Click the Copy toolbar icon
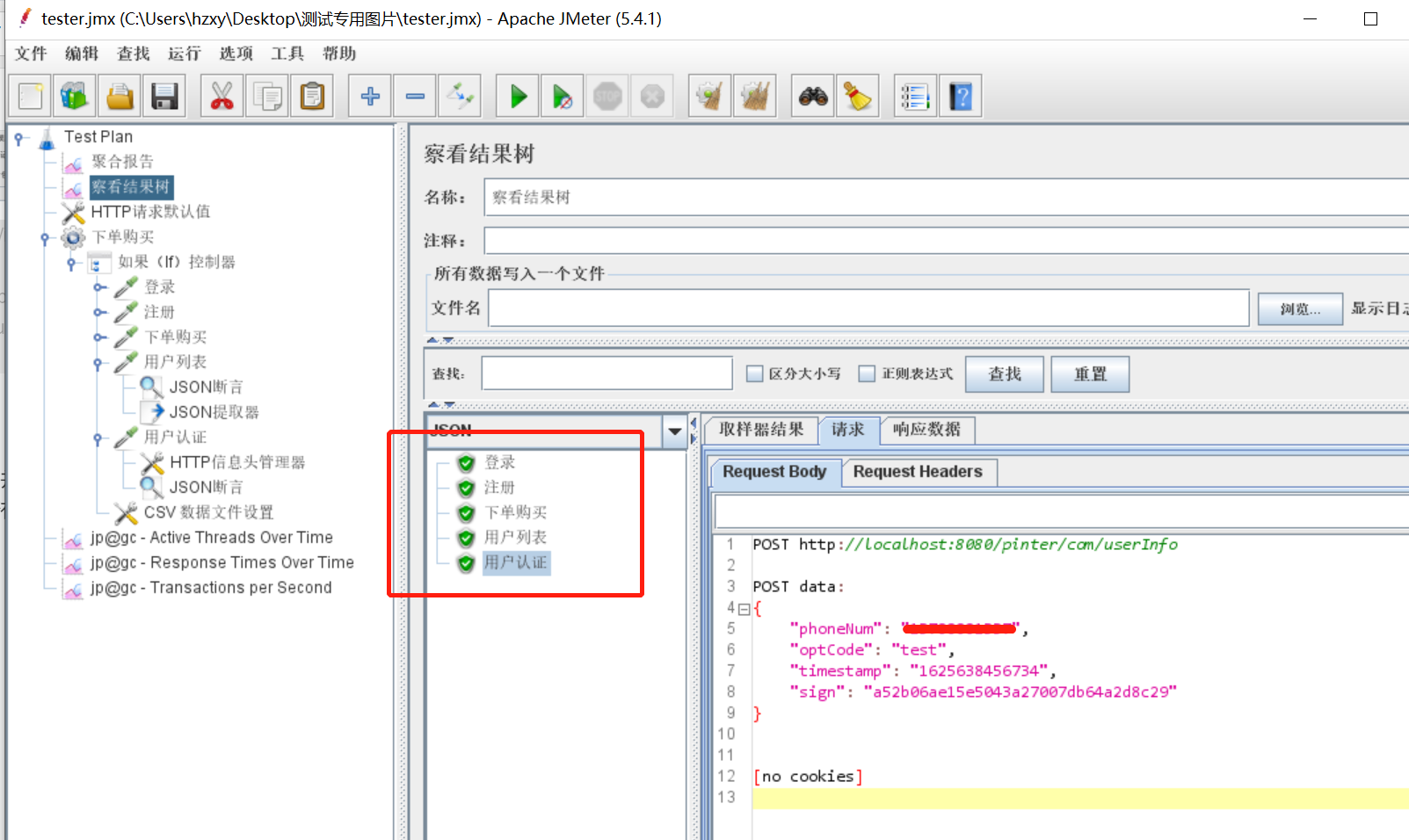The image size is (1409, 840). [x=267, y=96]
